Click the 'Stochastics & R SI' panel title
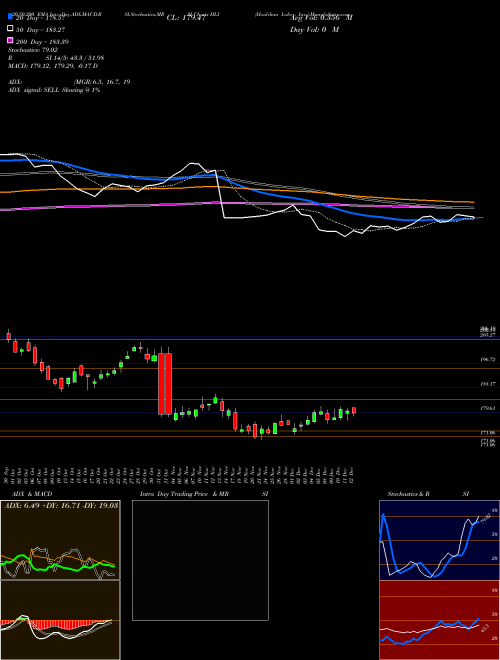Image resolution: width=500 pixels, height=660 pixels. [x=428, y=494]
